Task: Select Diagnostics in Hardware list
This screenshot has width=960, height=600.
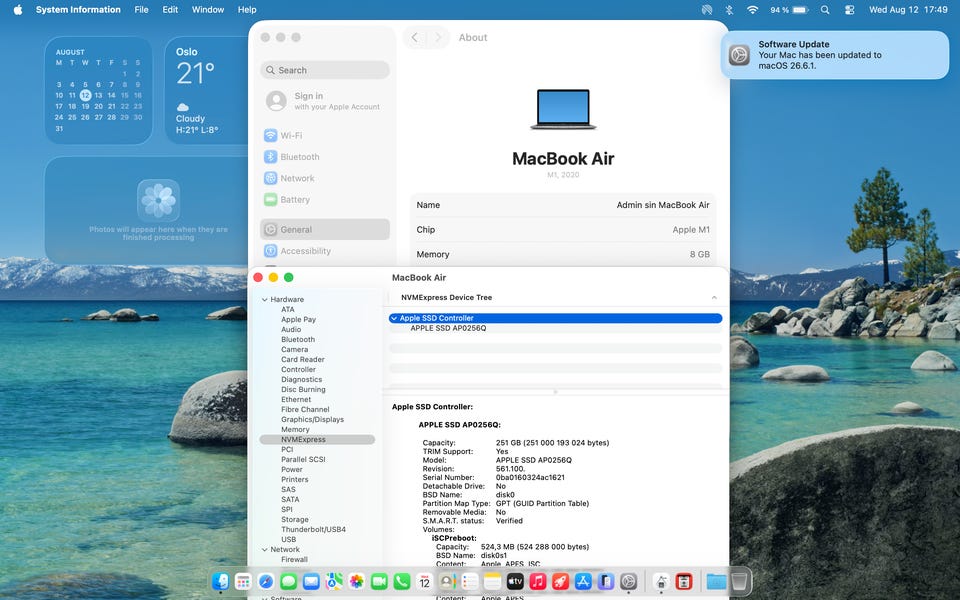Action: click(x=301, y=380)
